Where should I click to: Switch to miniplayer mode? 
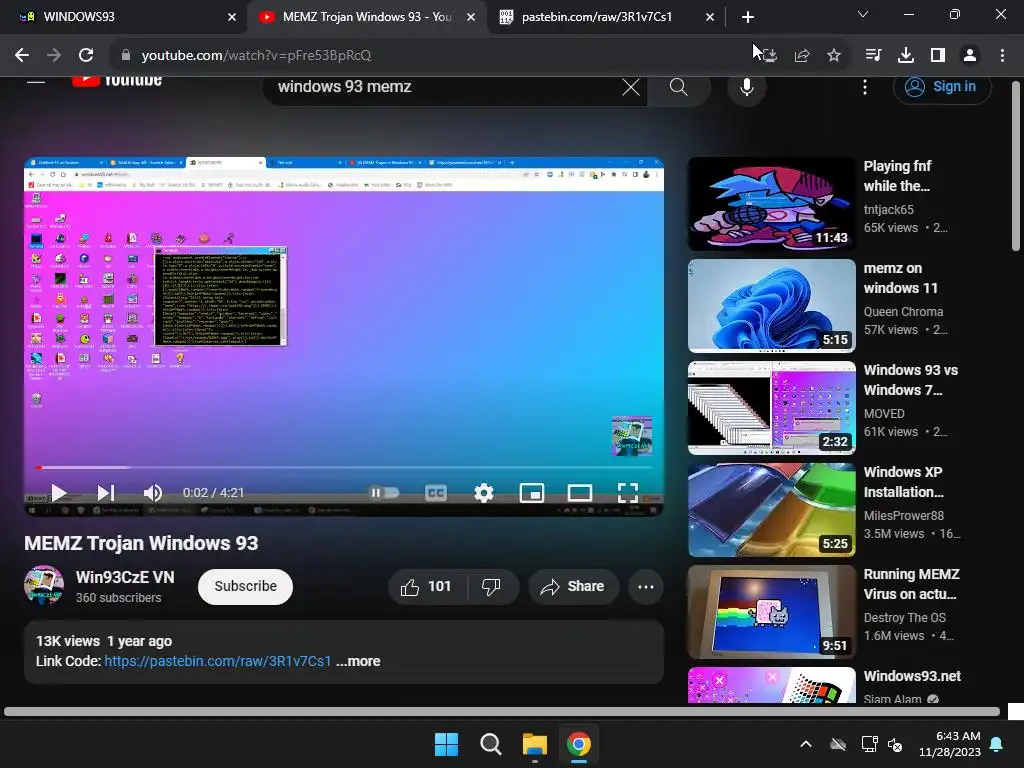532,493
